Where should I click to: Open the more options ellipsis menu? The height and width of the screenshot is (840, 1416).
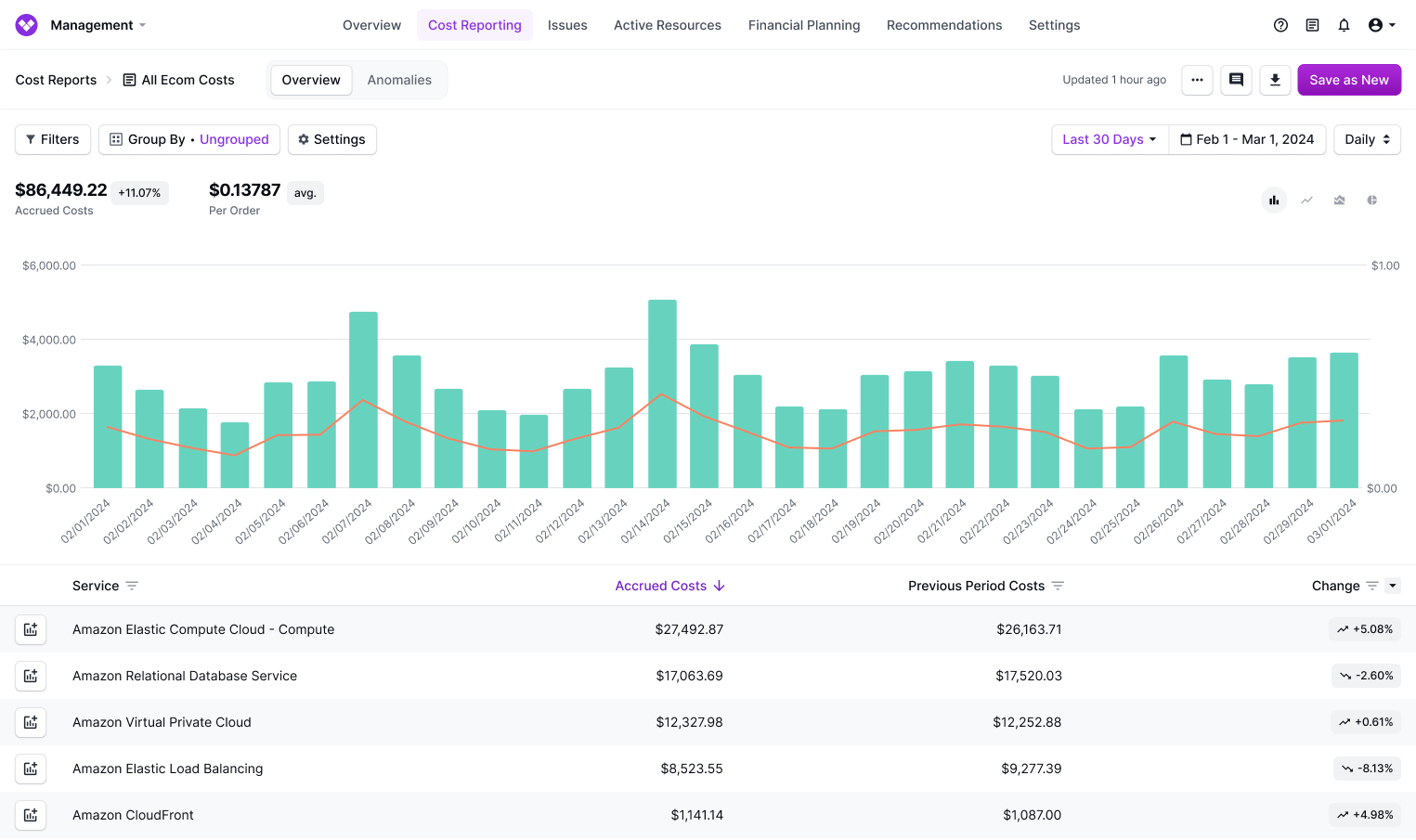point(1197,80)
